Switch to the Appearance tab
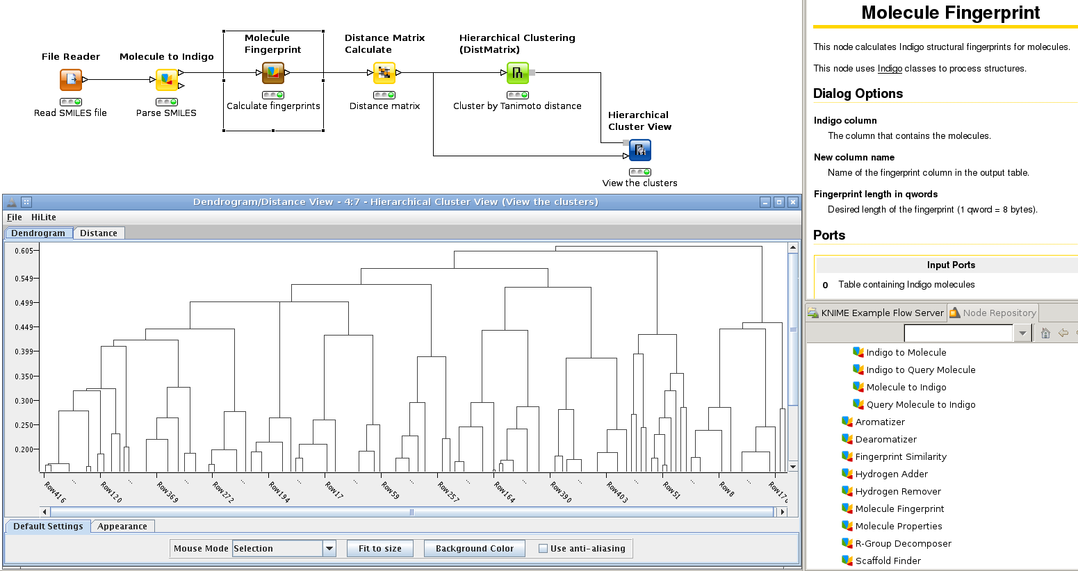The image size is (1078, 571). point(123,526)
